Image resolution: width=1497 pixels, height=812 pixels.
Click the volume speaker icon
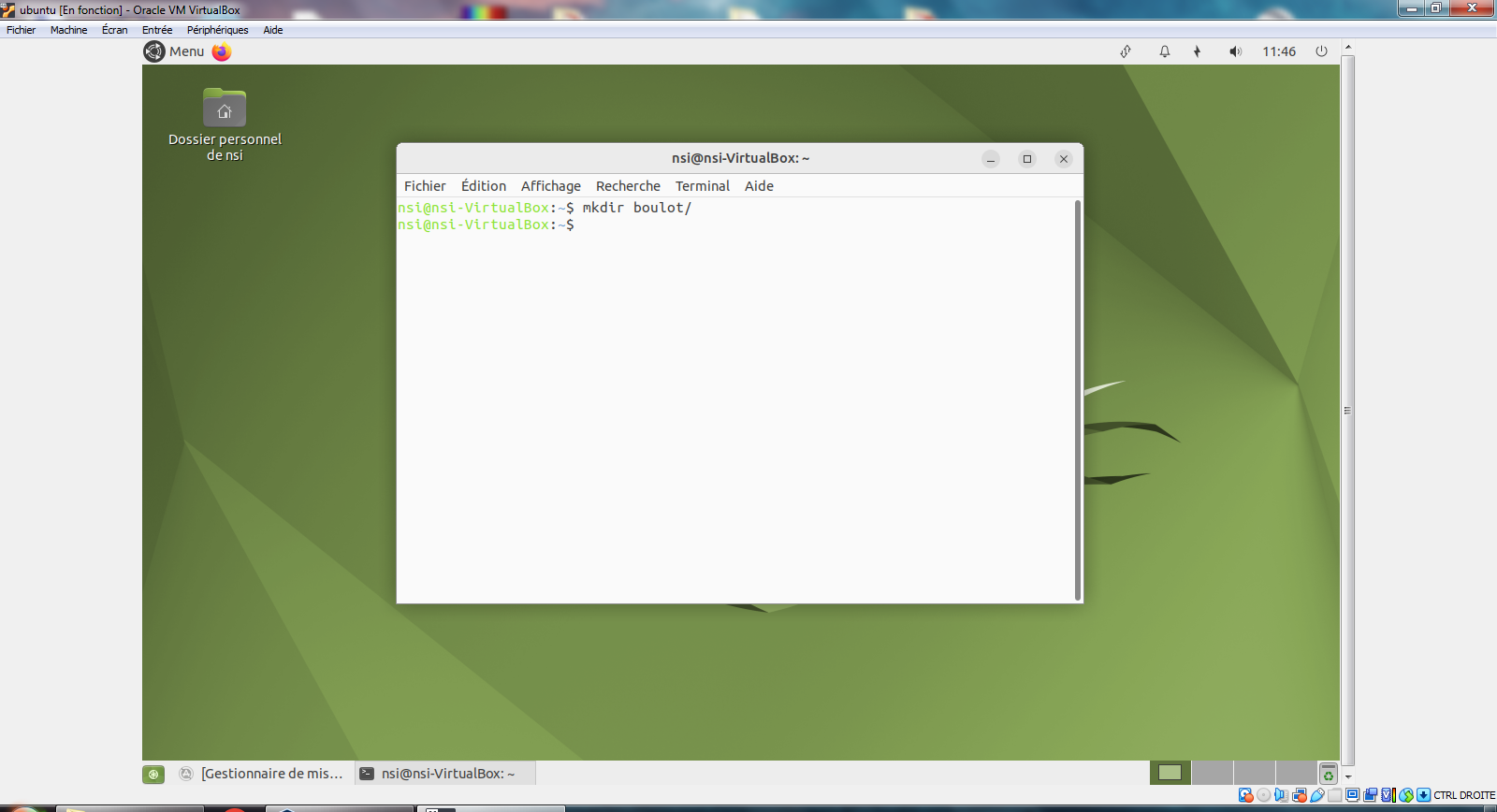point(1235,51)
